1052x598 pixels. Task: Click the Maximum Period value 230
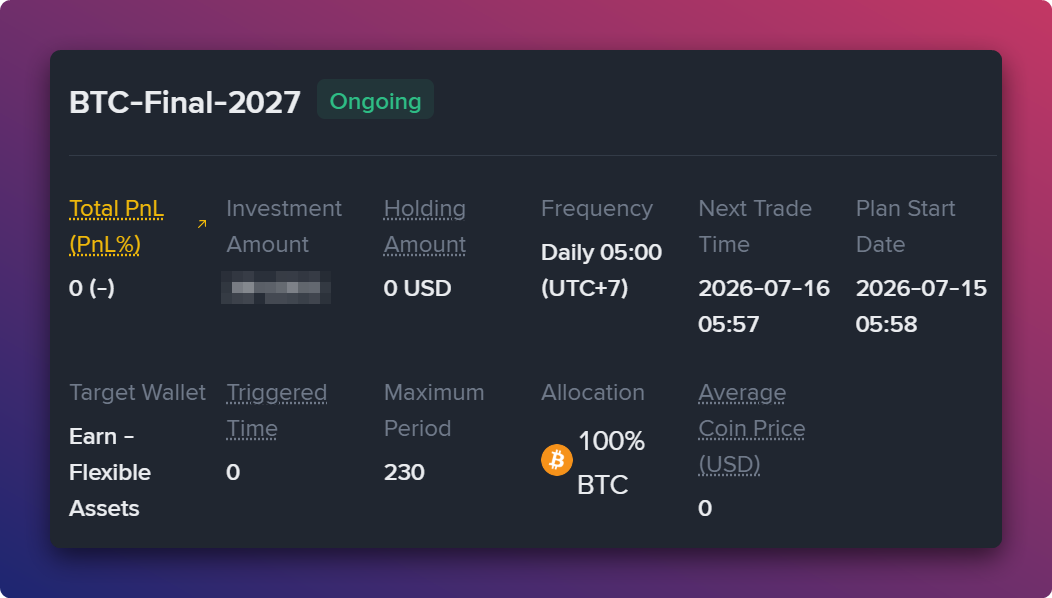pyautogui.click(x=404, y=472)
